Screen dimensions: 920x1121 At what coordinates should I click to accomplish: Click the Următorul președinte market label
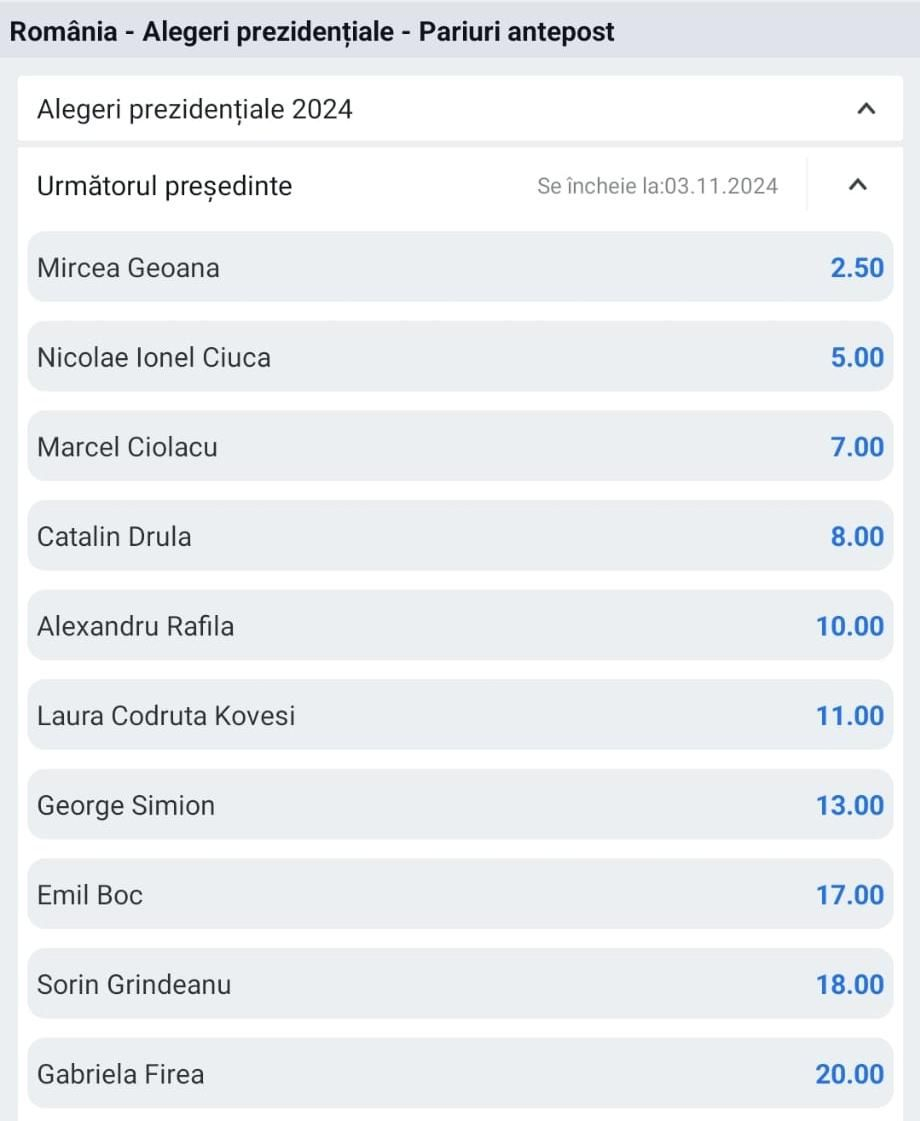(165, 186)
